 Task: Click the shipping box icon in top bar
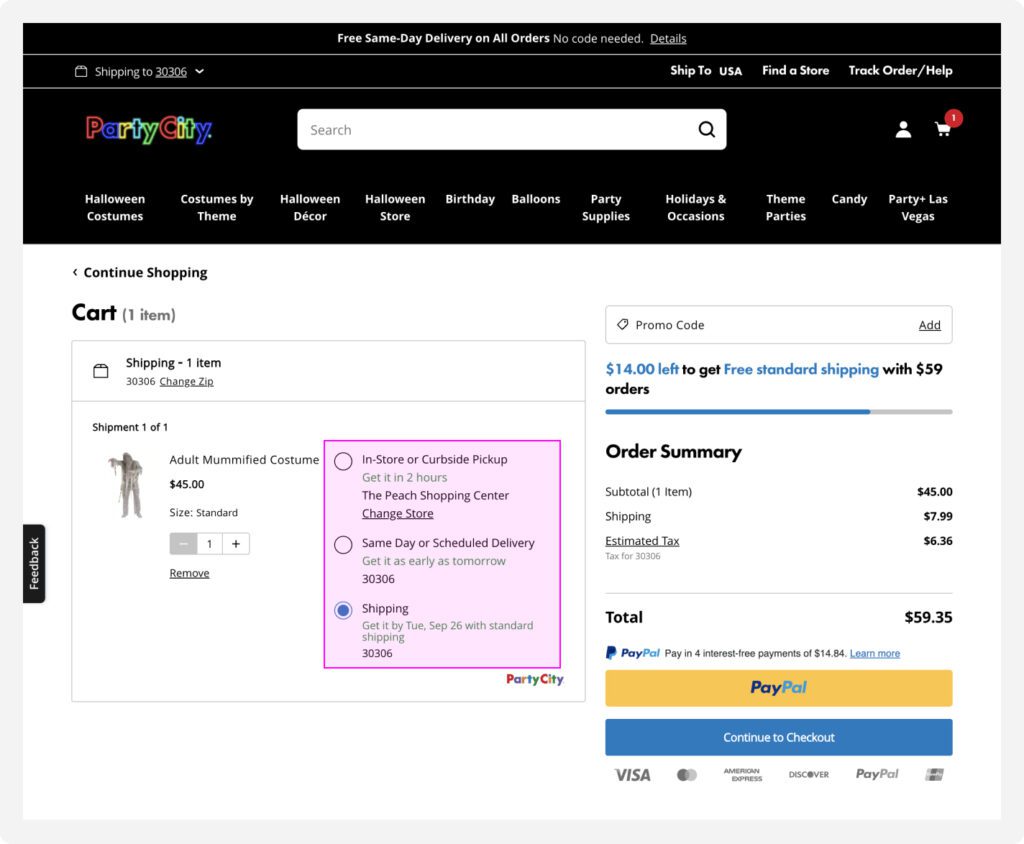click(x=81, y=71)
